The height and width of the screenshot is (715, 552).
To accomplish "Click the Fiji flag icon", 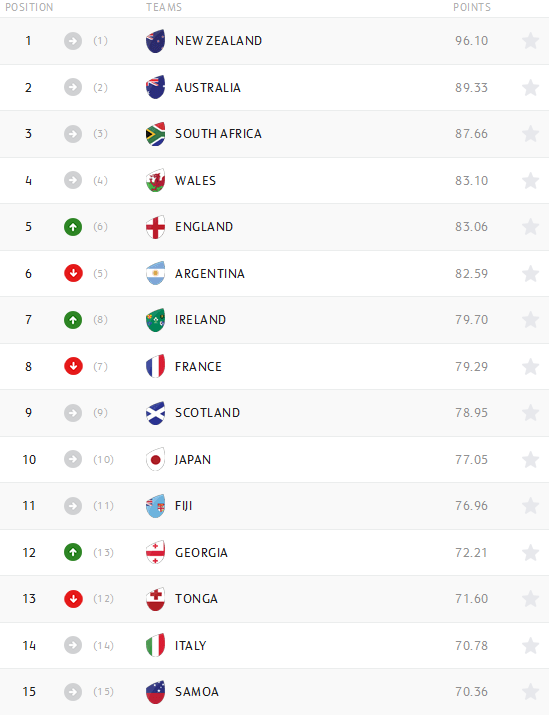I will 155,506.
